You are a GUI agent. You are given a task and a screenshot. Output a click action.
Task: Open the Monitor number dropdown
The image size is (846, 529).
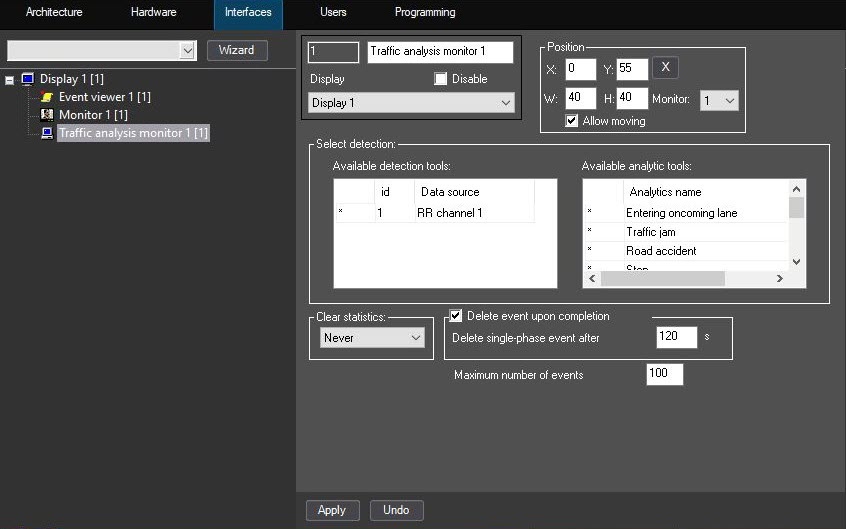coord(719,100)
